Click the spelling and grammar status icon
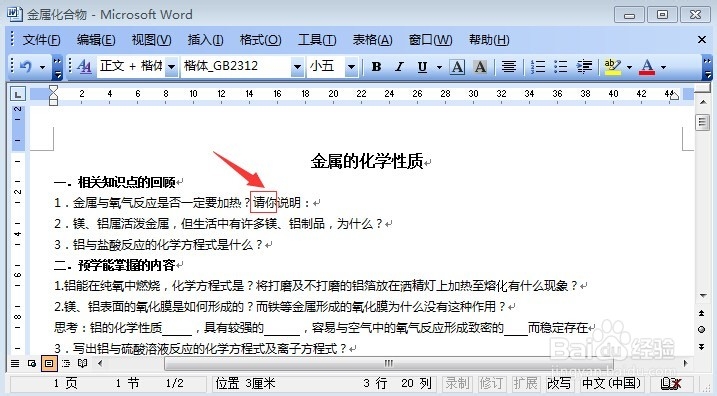Screen dimensions: 717x396 pyautogui.click(x=671, y=383)
